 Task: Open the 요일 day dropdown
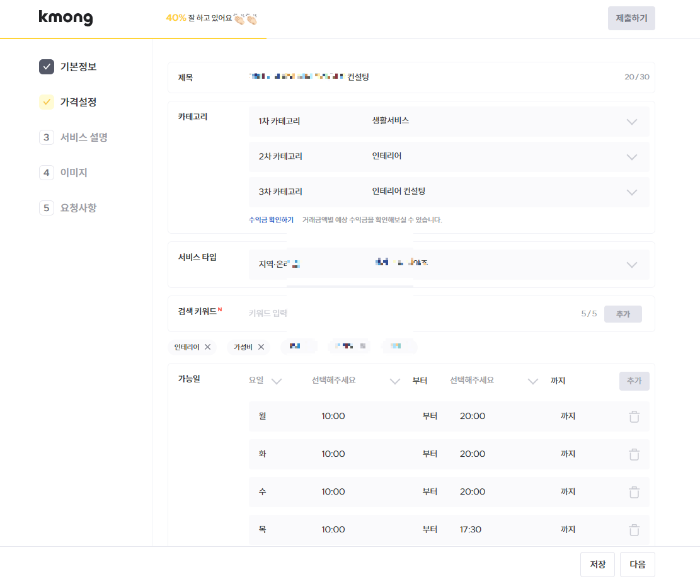265,381
